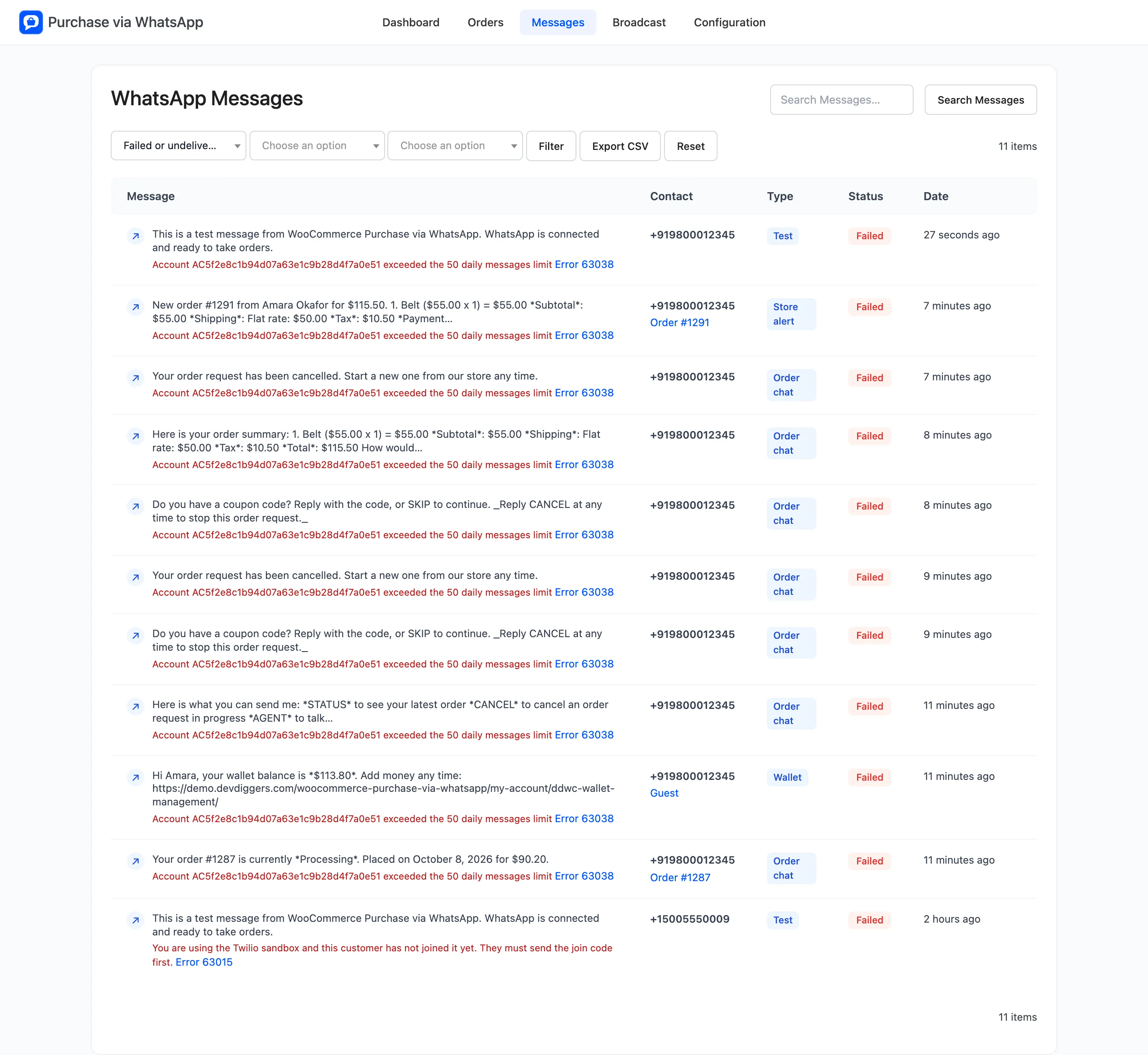Click the Status column header
This screenshot has width=1148, height=1055.
click(865, 197)
